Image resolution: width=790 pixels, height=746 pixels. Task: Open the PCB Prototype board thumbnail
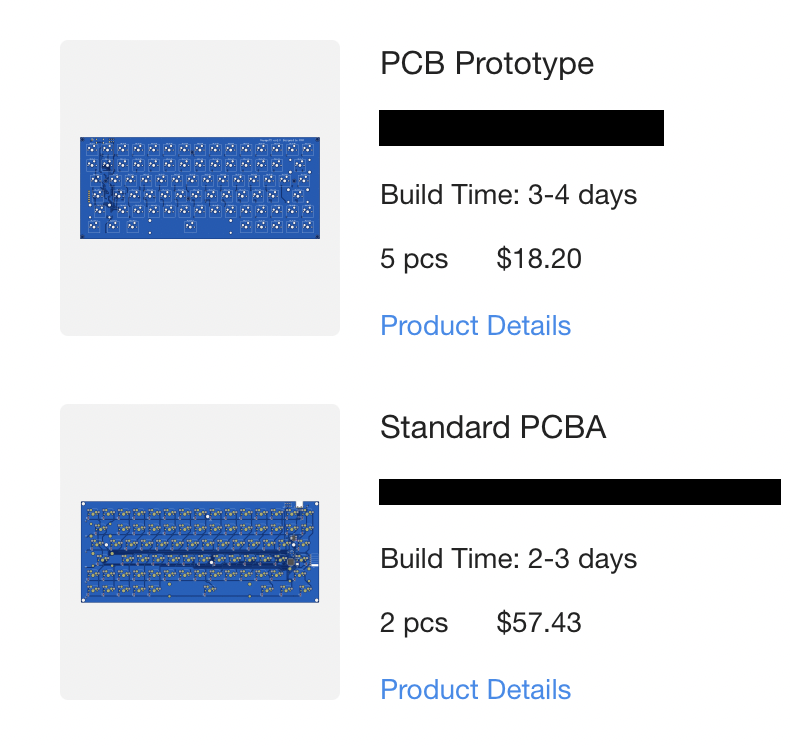point(200,187)
